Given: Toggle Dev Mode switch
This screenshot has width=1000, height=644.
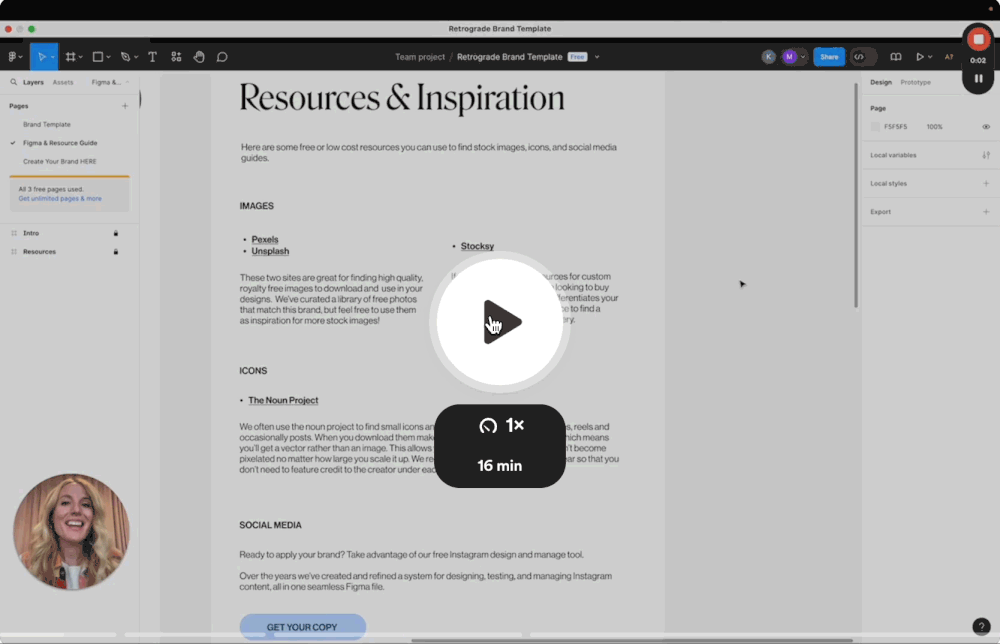Looking at the screenshot, I should tap(863, 57).
